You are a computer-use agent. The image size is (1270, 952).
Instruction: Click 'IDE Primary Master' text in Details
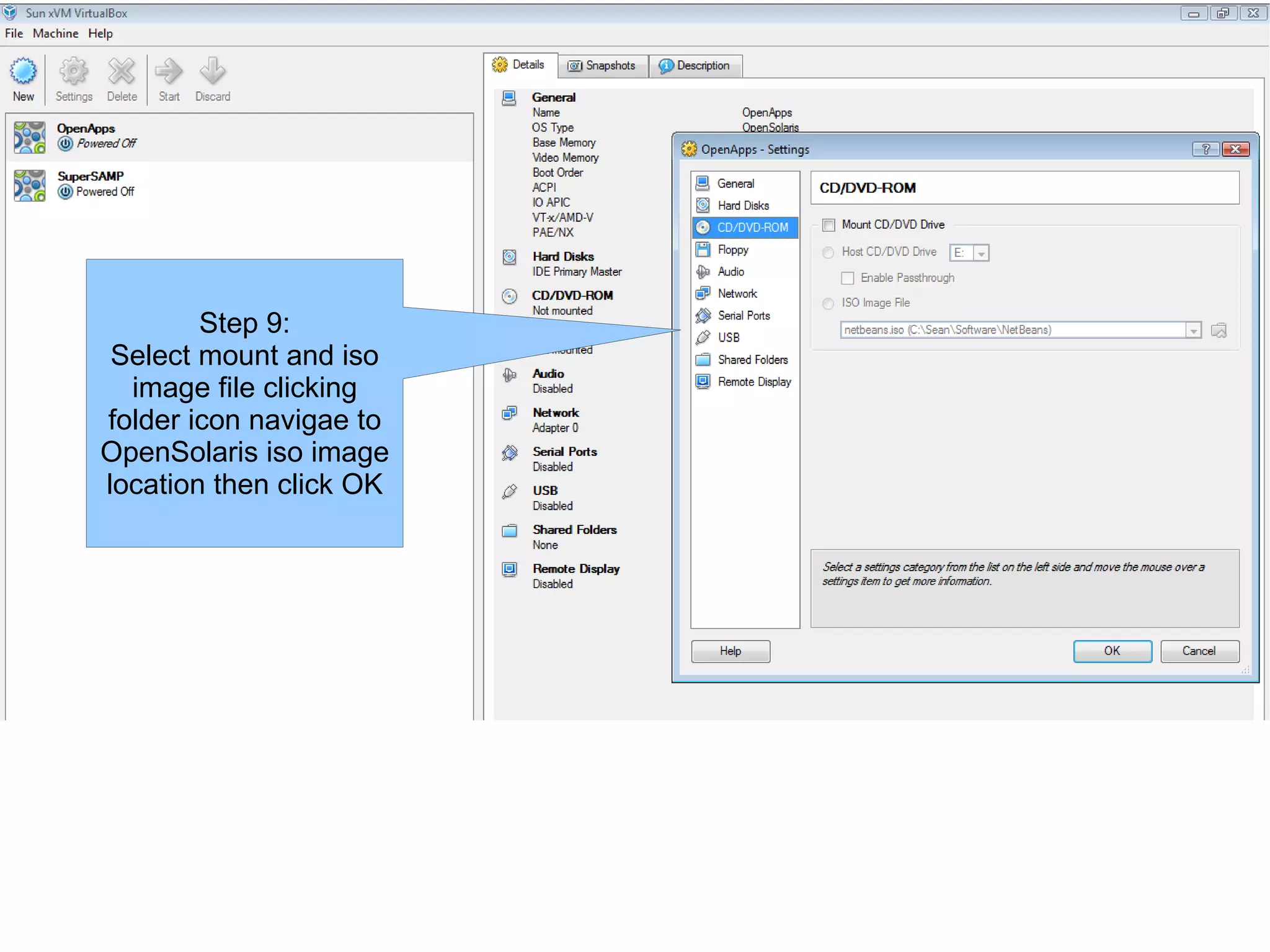(577, 272)
